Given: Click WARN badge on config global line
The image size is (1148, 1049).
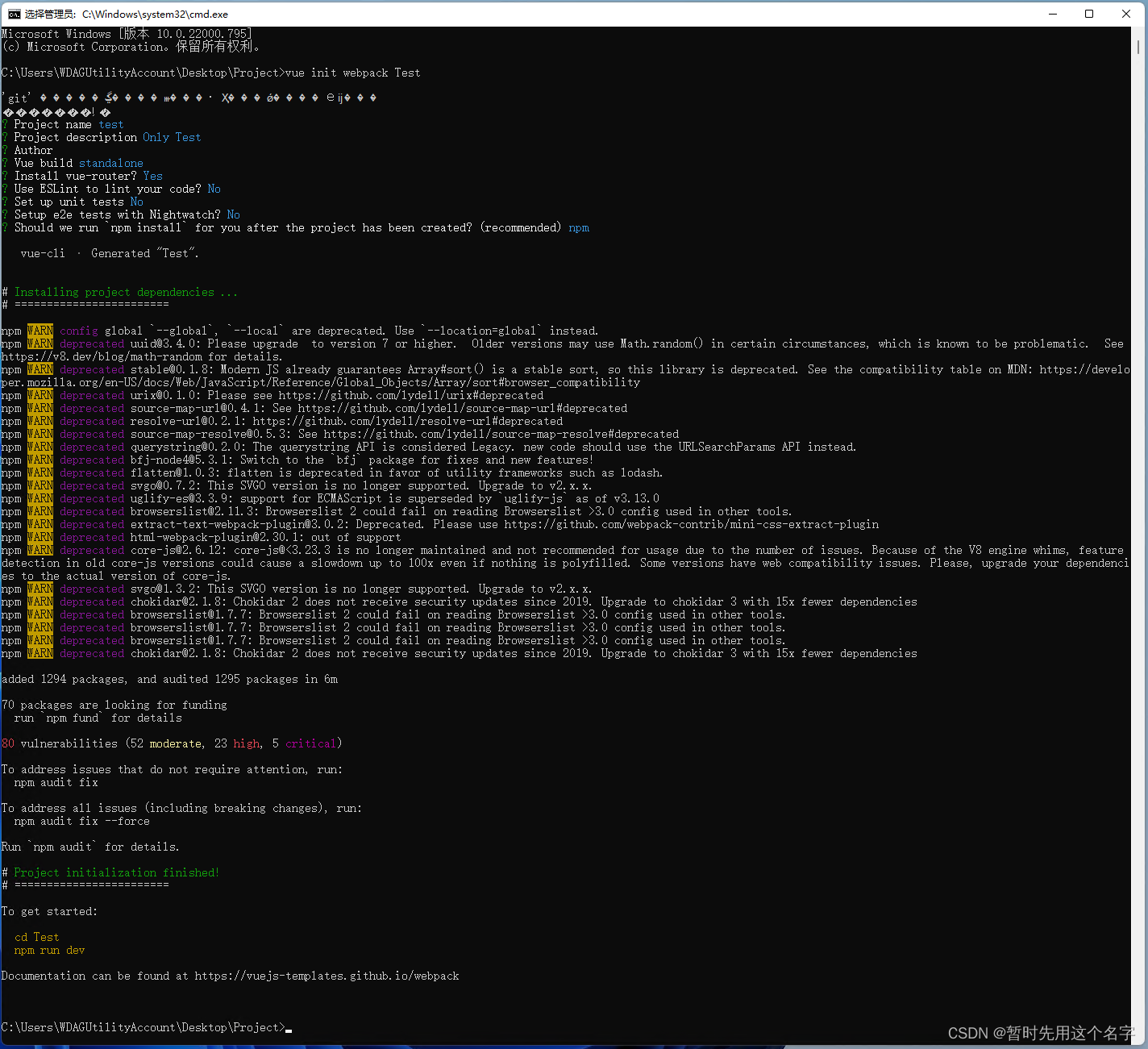Looking at the screenshot, I should pos(40,331).
